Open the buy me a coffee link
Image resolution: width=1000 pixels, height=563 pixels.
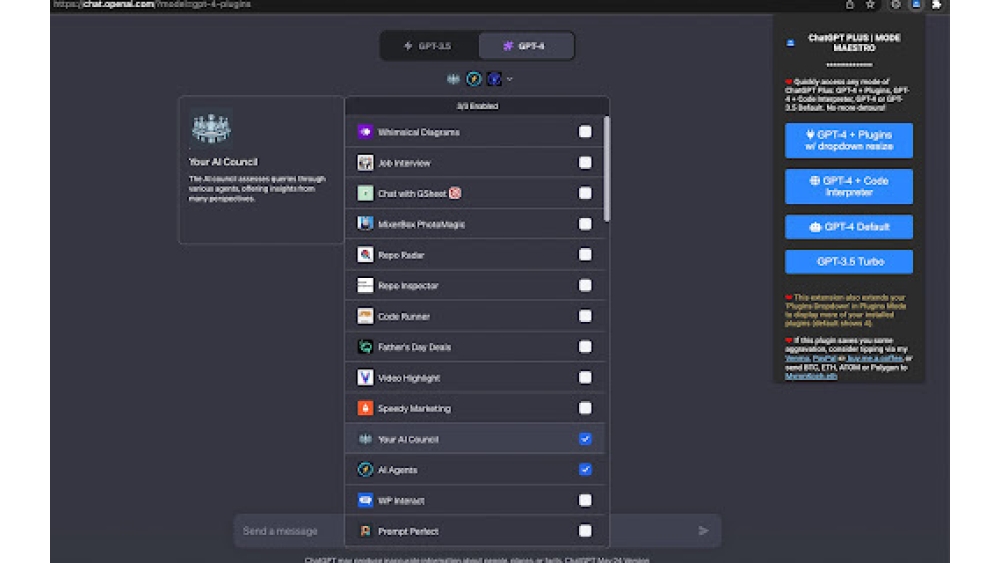tap(874, 358)
